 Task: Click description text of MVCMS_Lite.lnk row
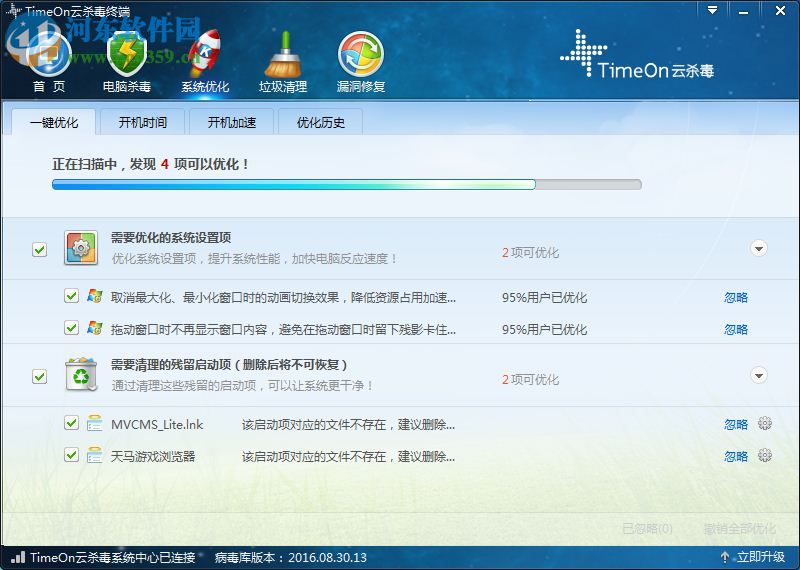pyautogui.click(x=348, y=424)
